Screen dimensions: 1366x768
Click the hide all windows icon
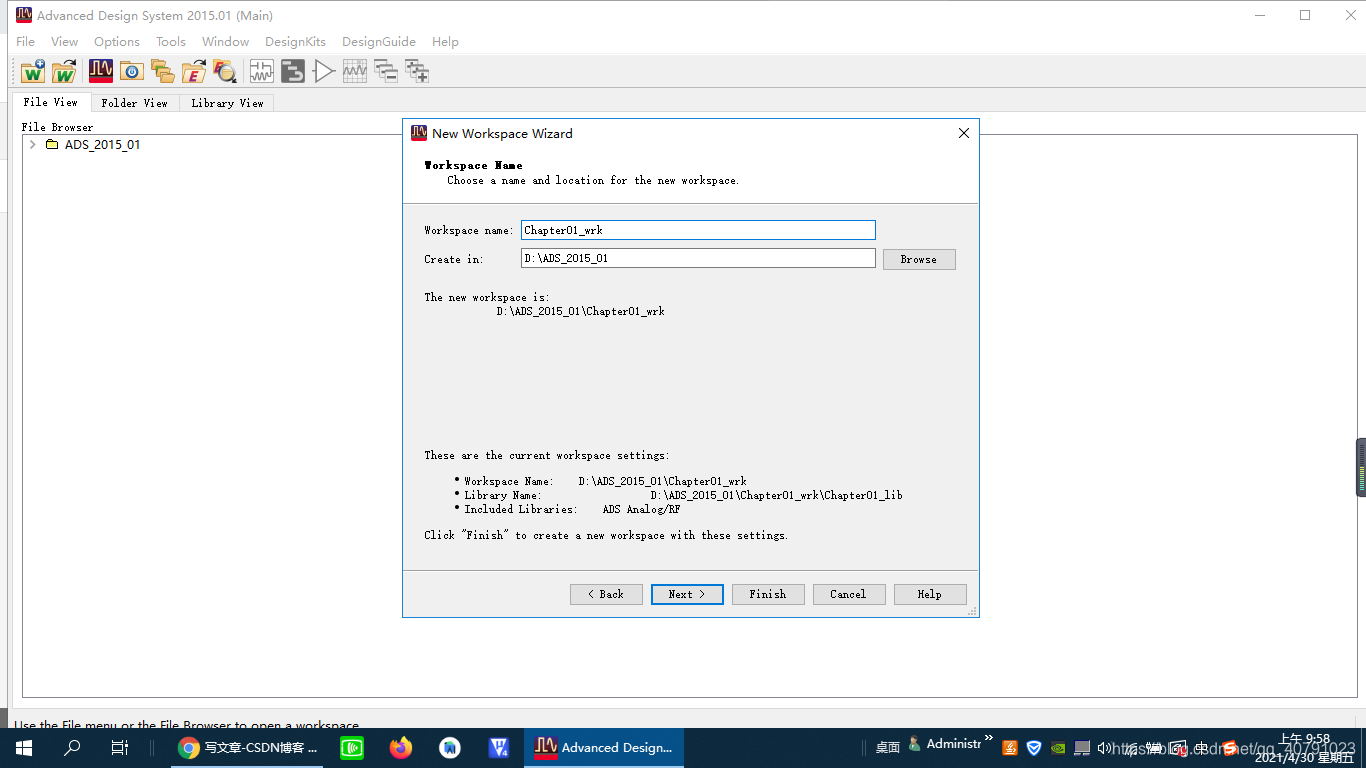[x=386, y=71]
